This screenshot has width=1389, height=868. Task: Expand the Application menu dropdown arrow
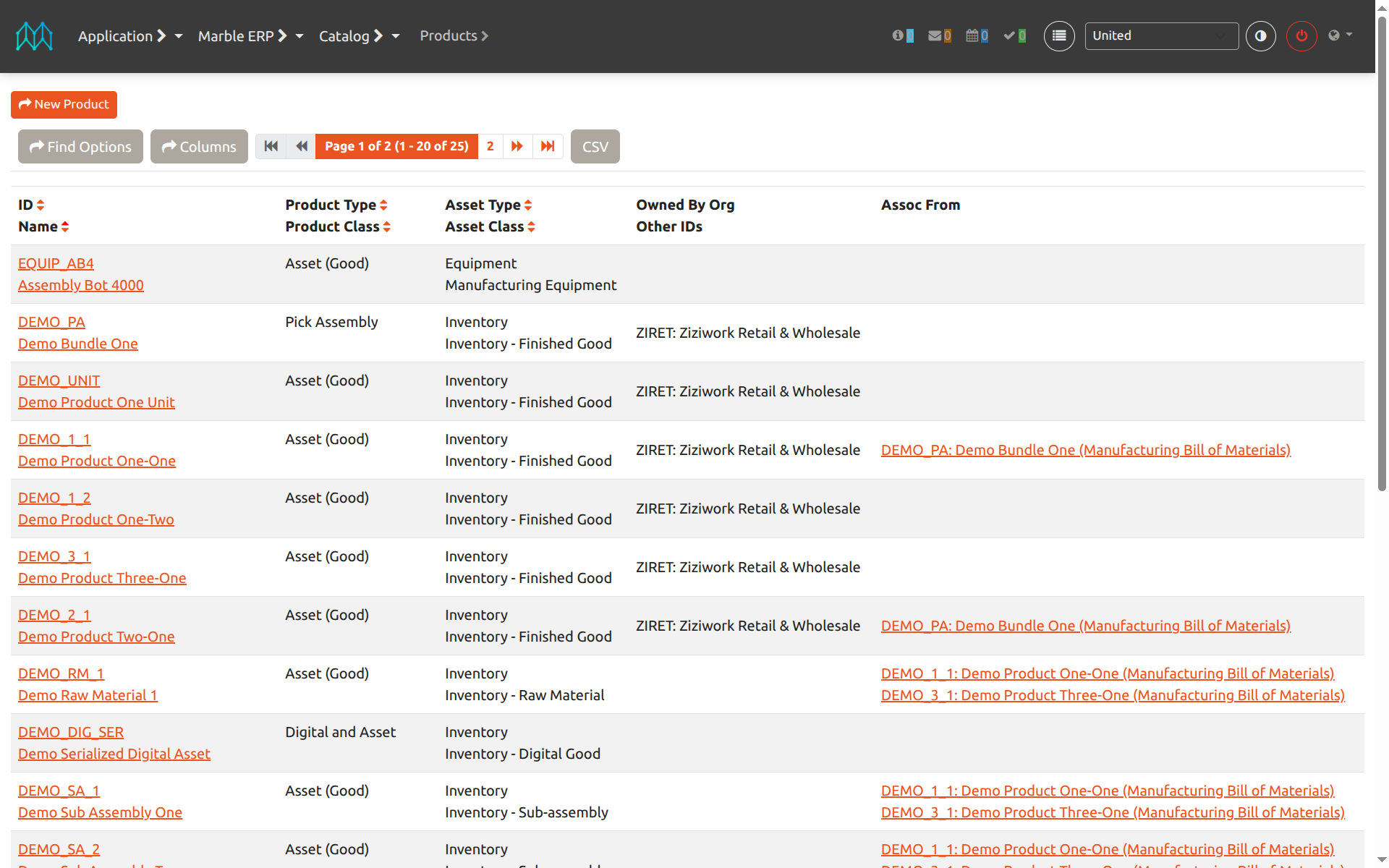tap(179, 36)
